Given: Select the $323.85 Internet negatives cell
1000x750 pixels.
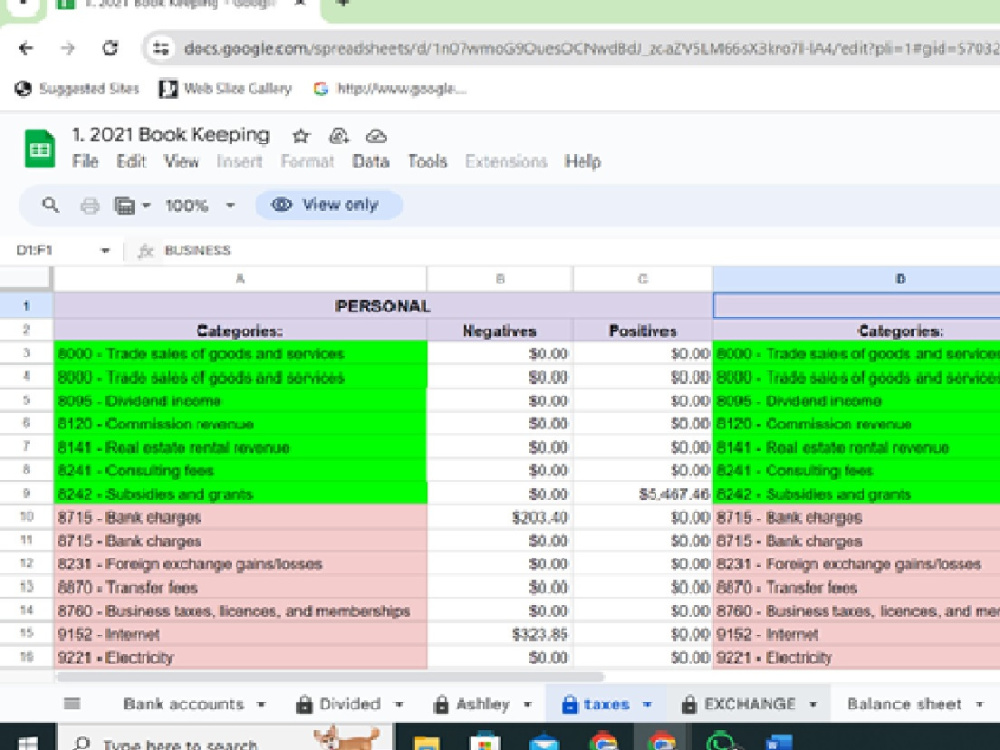Looking at the screenshot, I should point(500,635).
